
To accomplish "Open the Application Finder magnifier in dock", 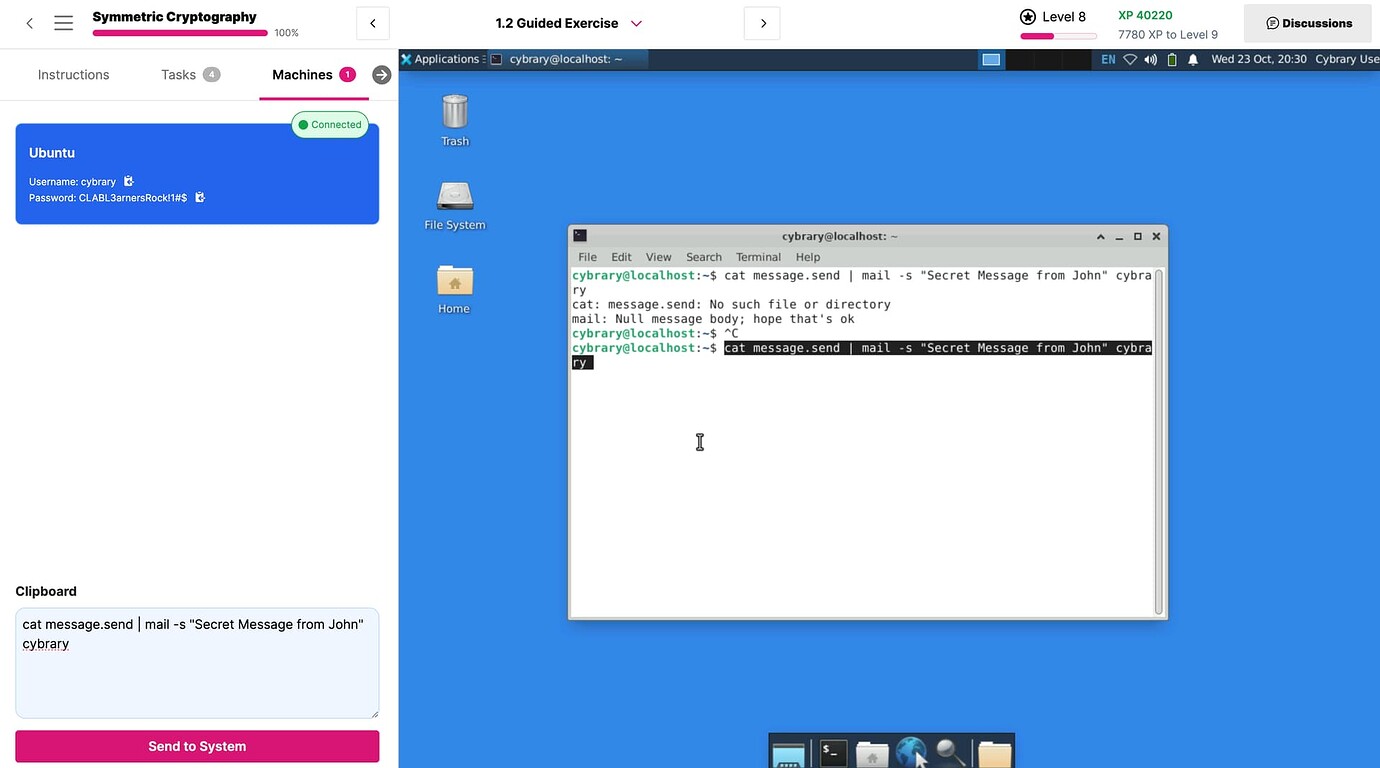I will 950,753.
